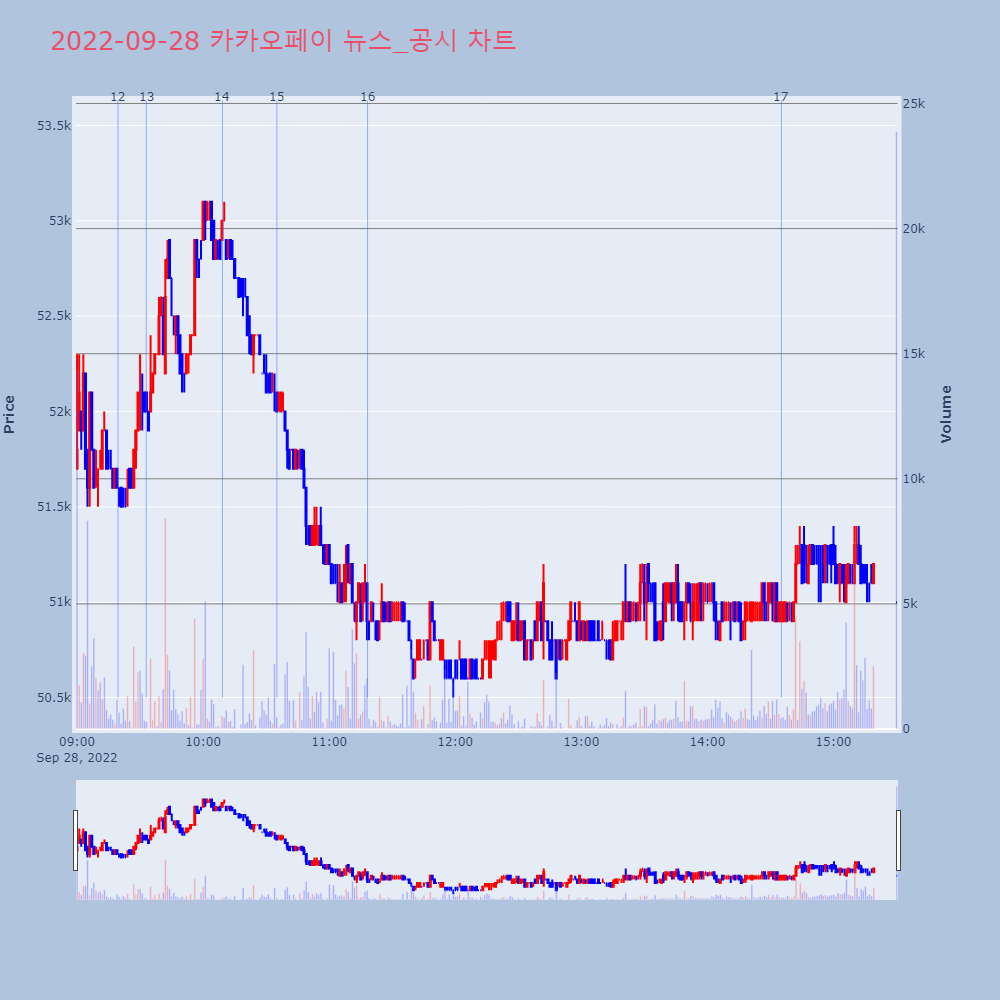
Task: Click news marker 17 at top
Action: (x=781, y=97)
